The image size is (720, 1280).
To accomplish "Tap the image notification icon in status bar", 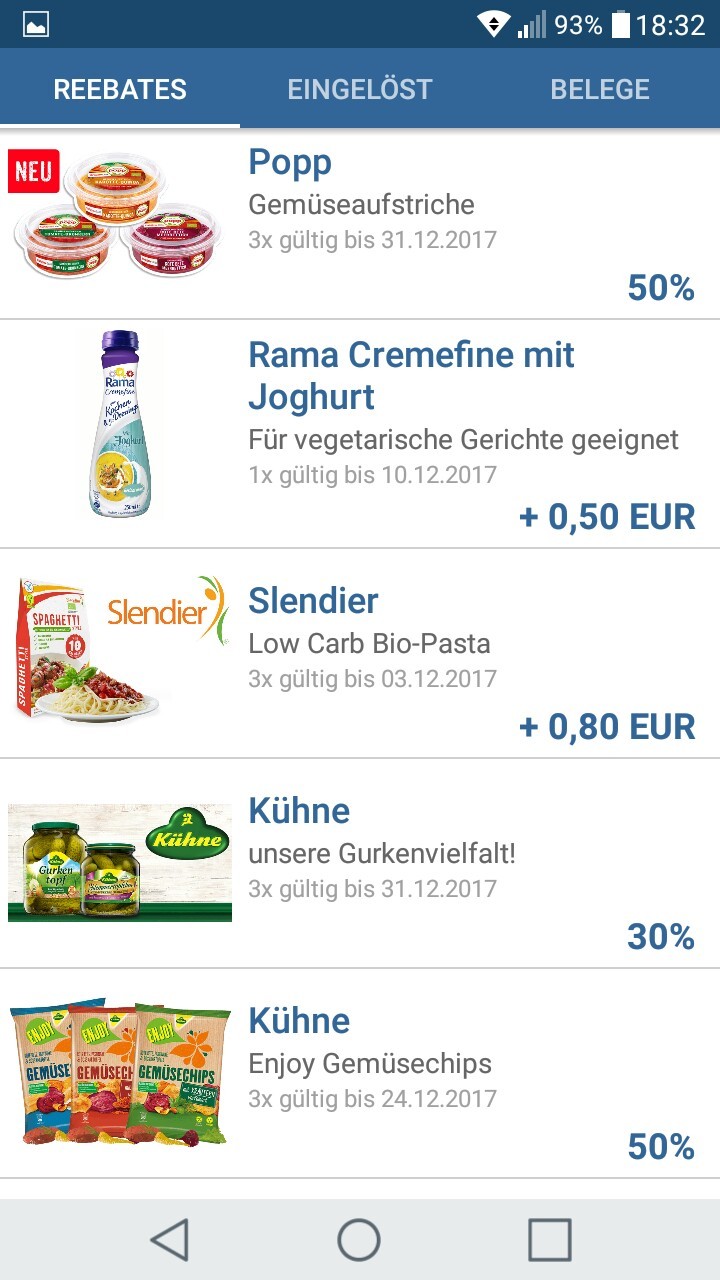I will point(36,25).
